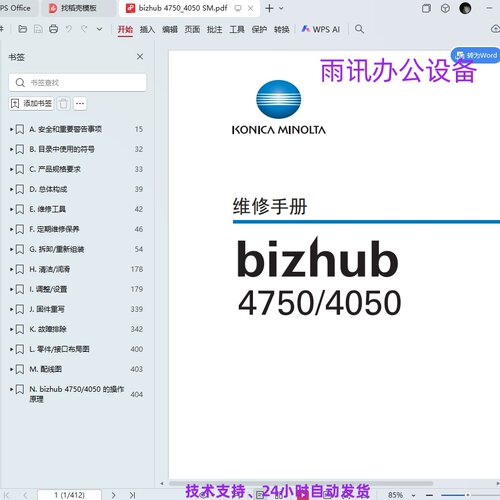Image resolution: width=500 pixels, height=500 pixels.
Task: Open quick access toolbar dropdown arrow
Action: (99, 29)
